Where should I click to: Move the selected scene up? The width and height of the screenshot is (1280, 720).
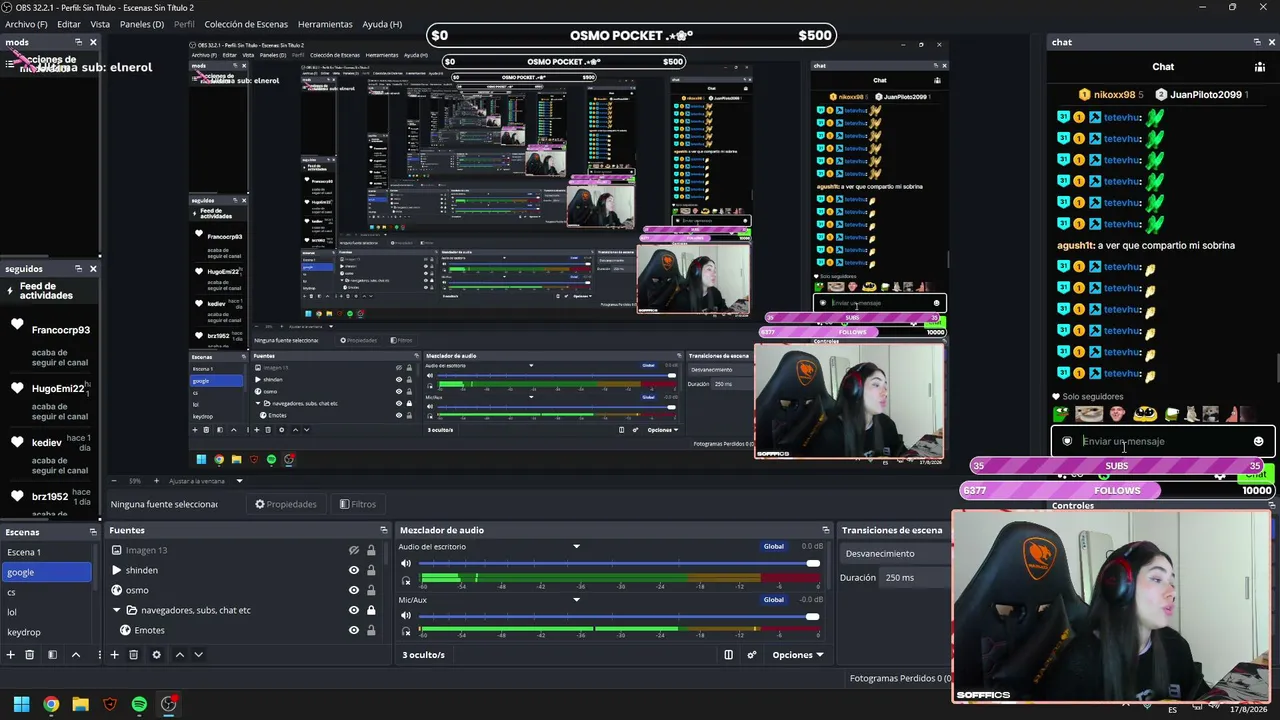tap(75, 655)
